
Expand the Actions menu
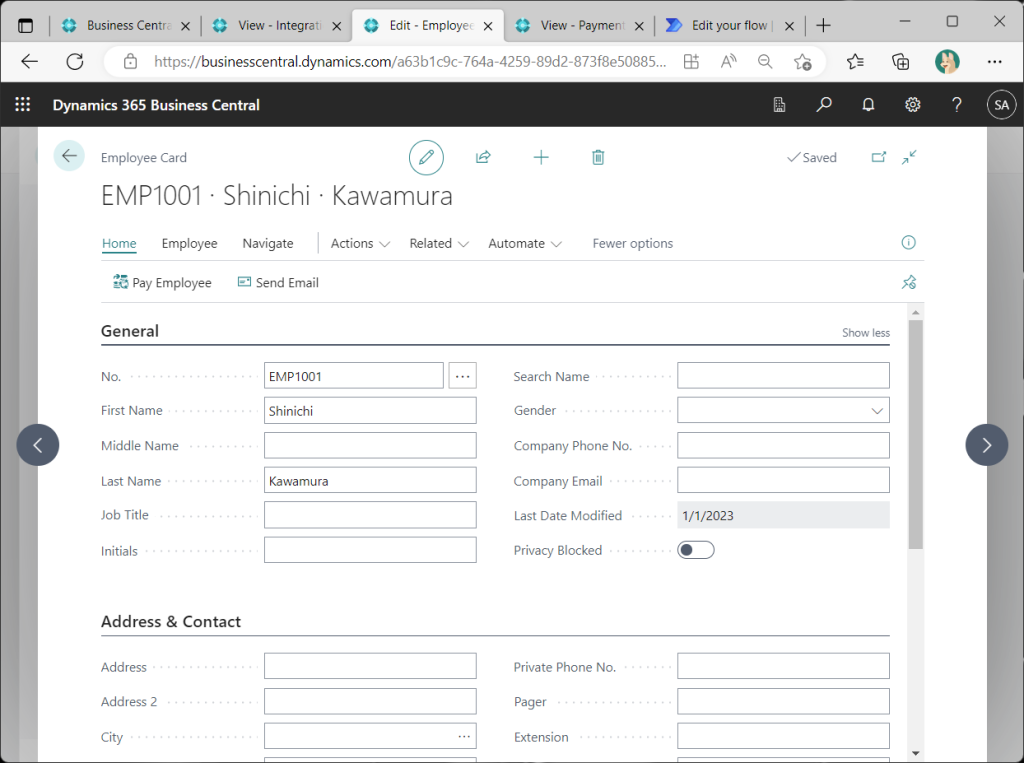click(360, 243)
